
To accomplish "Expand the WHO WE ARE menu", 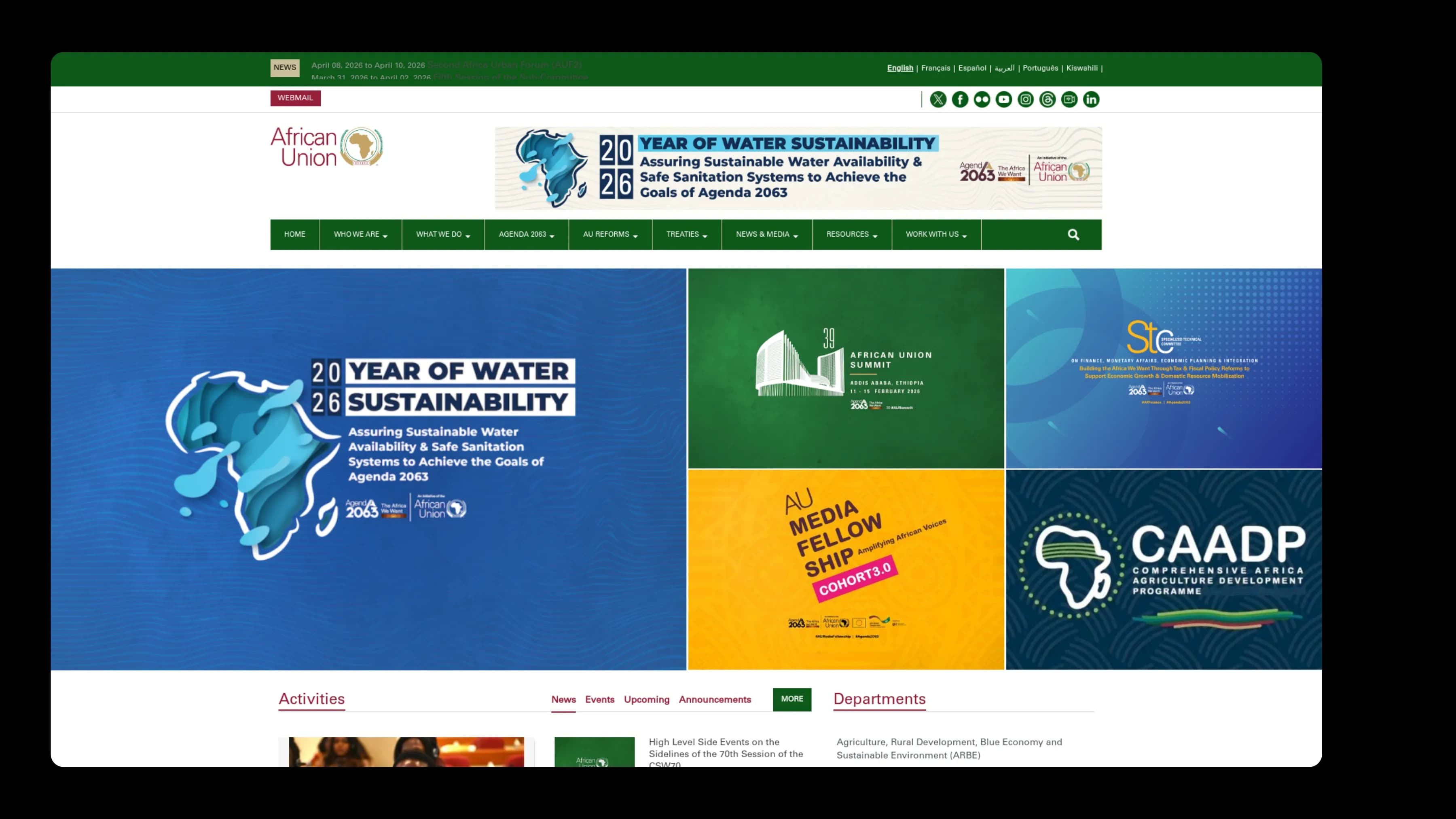I will click(360, 234).
